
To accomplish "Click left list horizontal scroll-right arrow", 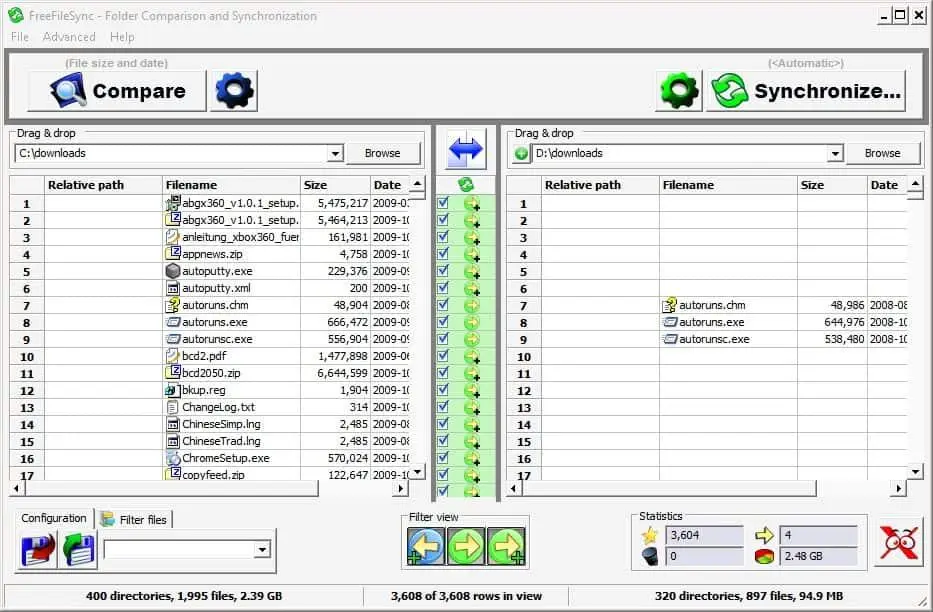I will (x=401, y=488).
